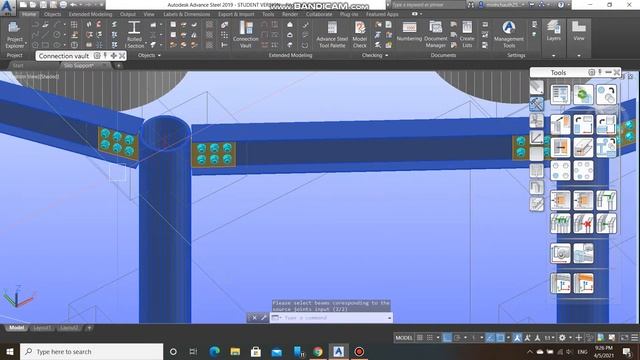The width and height of the screenshot is (640, 360).
Task: Open the Connection Vault from ribbon
Action: [246, 35]
